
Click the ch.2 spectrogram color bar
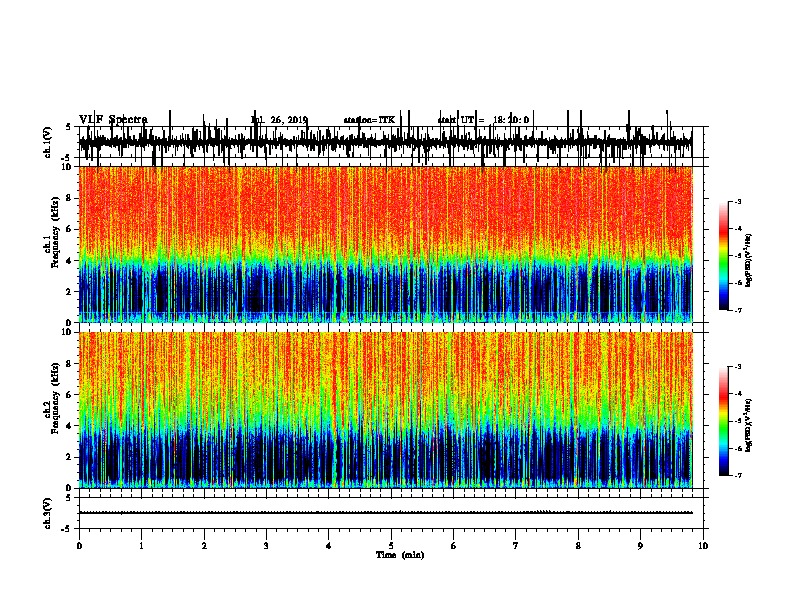point(723,421)
